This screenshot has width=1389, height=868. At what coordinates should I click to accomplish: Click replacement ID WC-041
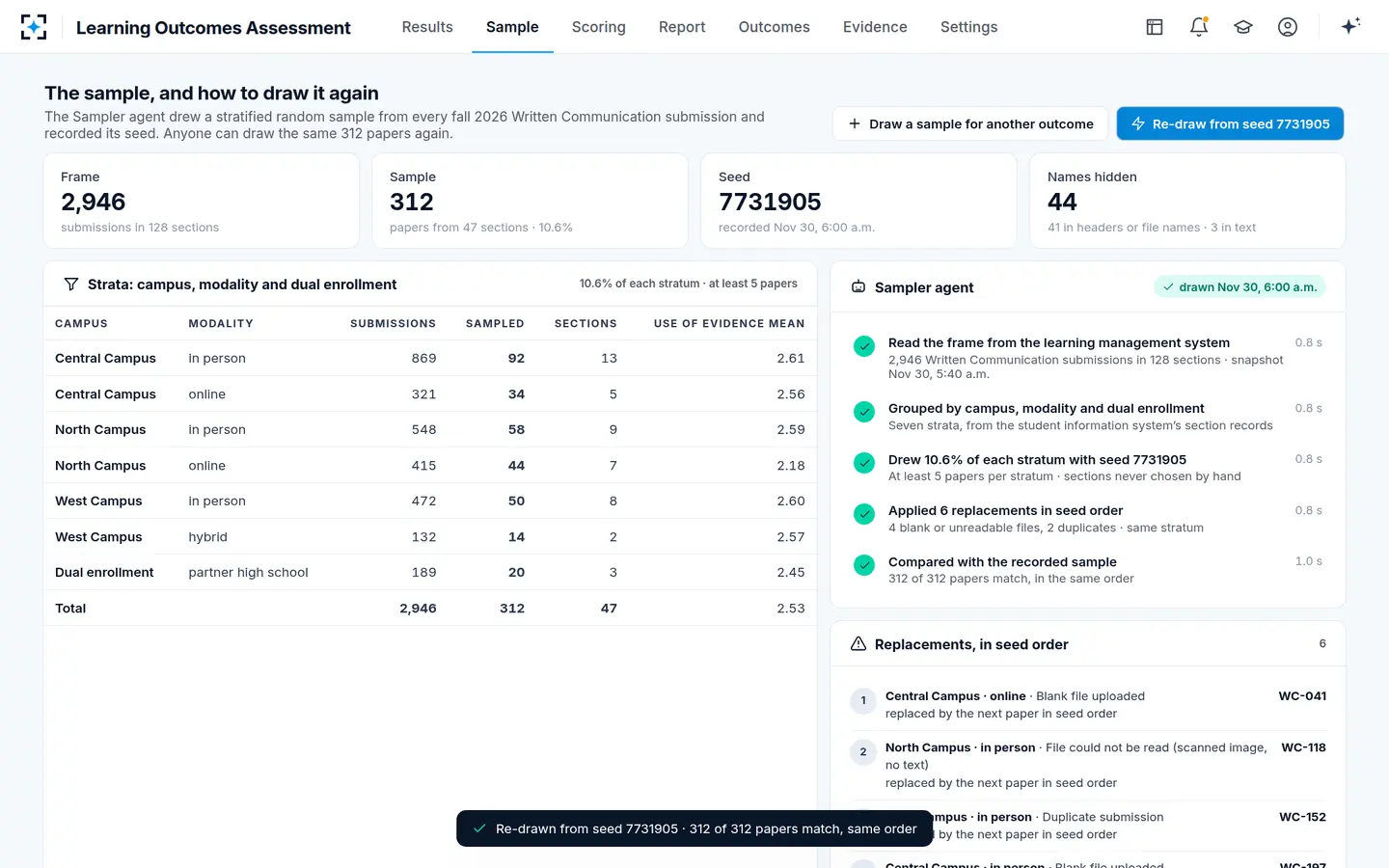(1302, 696)
